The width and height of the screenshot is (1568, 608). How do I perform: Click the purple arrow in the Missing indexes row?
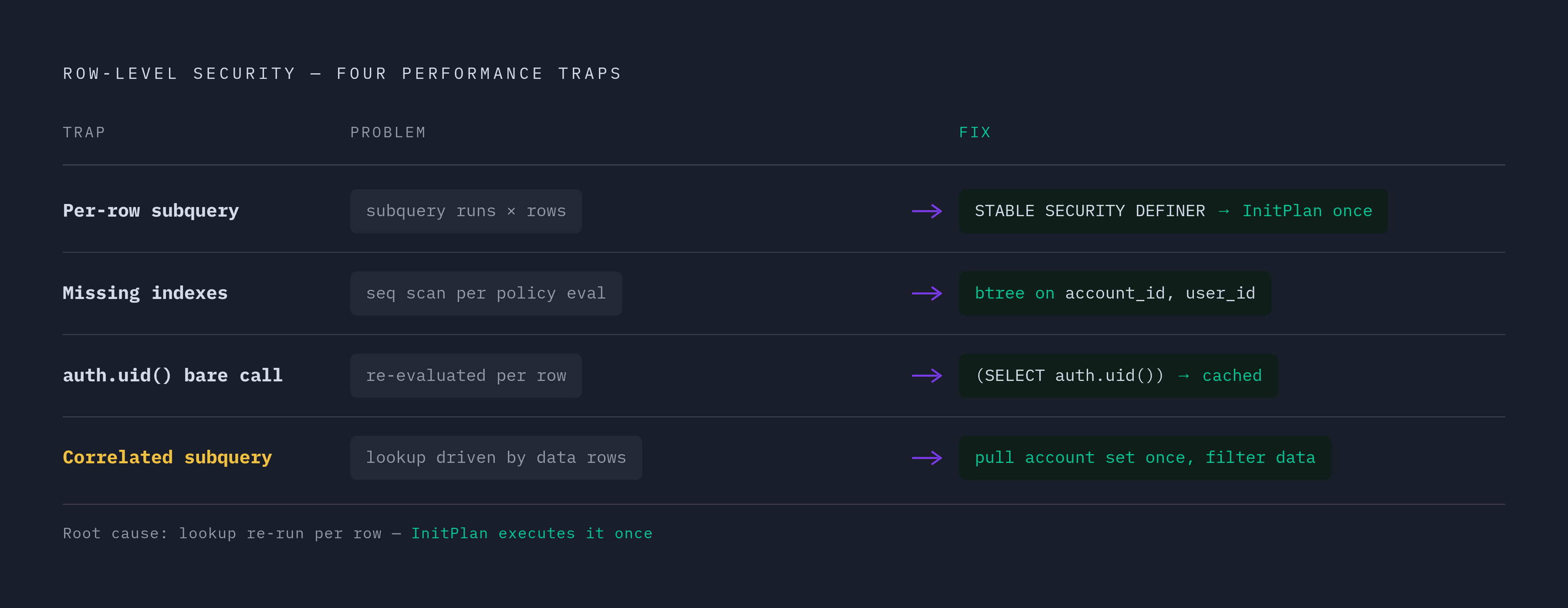[927, 294]
